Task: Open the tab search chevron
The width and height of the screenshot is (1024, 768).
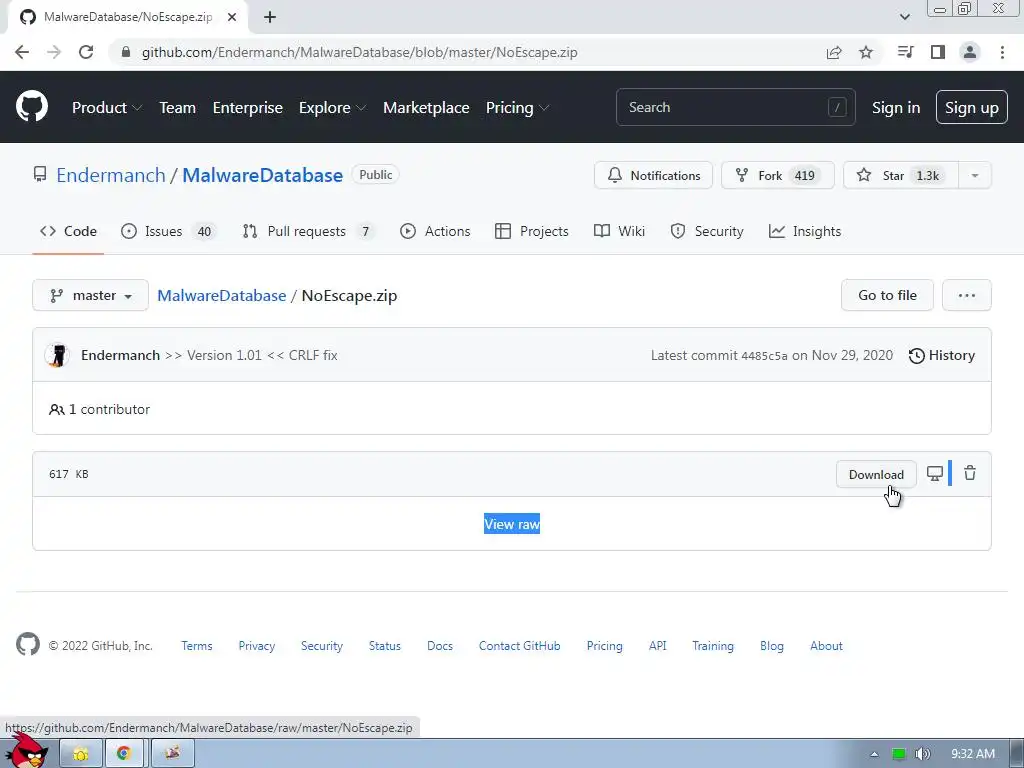Action: (904, 17)
